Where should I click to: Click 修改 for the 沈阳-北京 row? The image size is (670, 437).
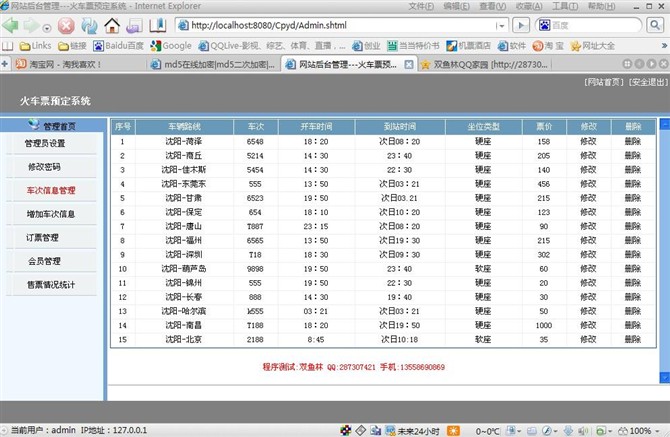pos(588,340)
